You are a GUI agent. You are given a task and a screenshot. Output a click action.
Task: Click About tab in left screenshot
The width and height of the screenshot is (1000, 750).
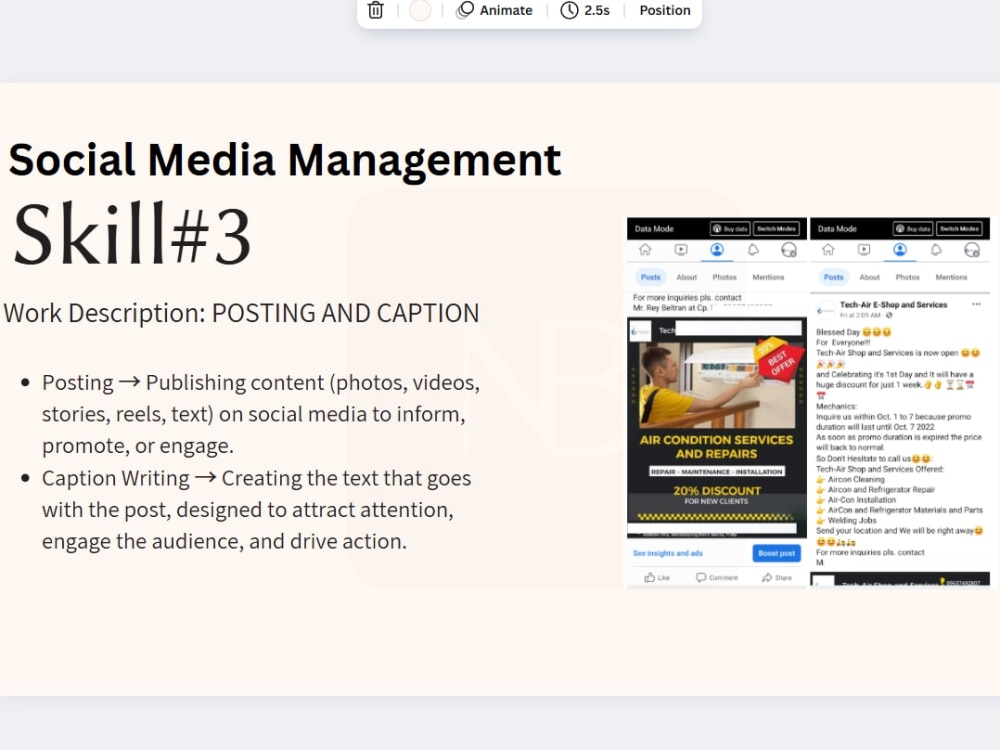(687, 277)
